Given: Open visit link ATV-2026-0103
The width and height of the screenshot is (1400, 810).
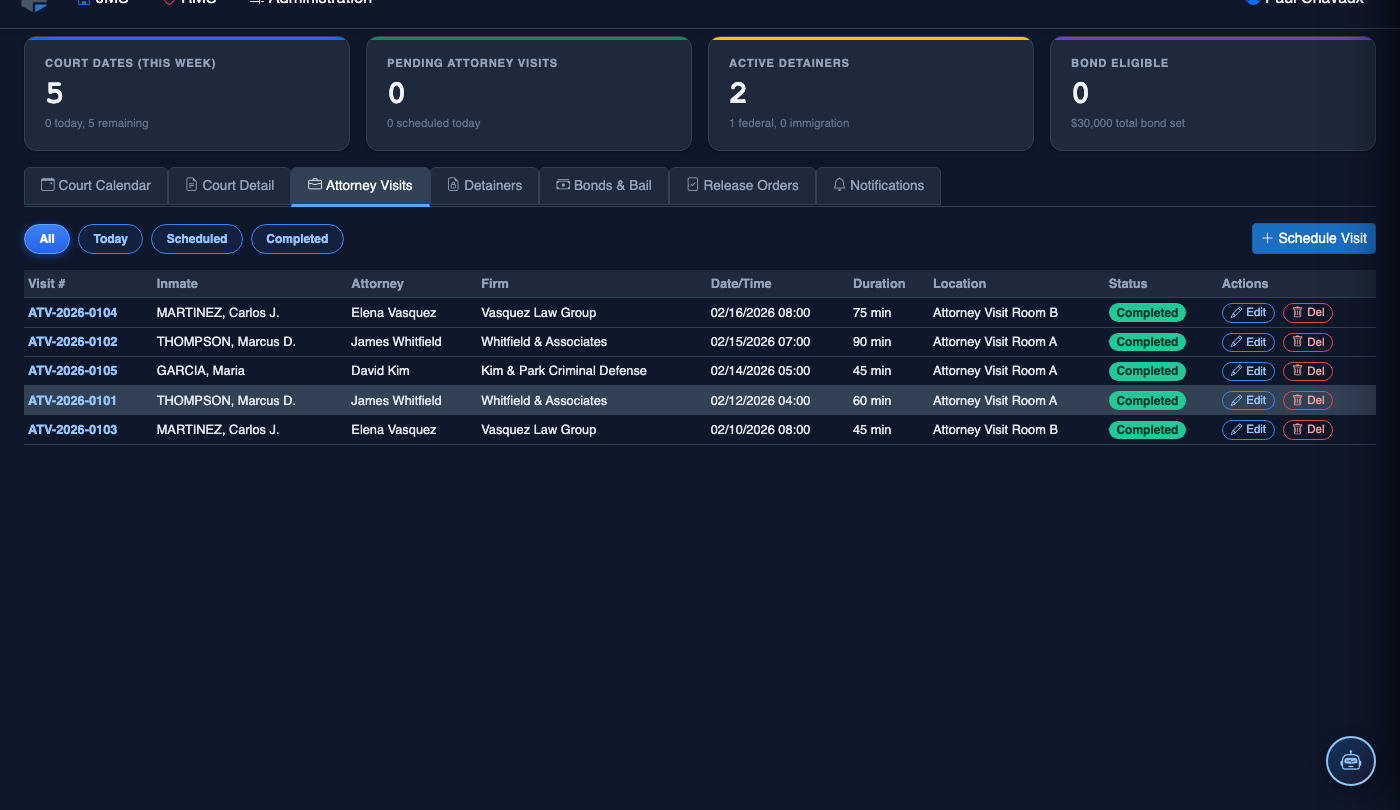Looking at the screenshot, I should (x=73, y=430).
